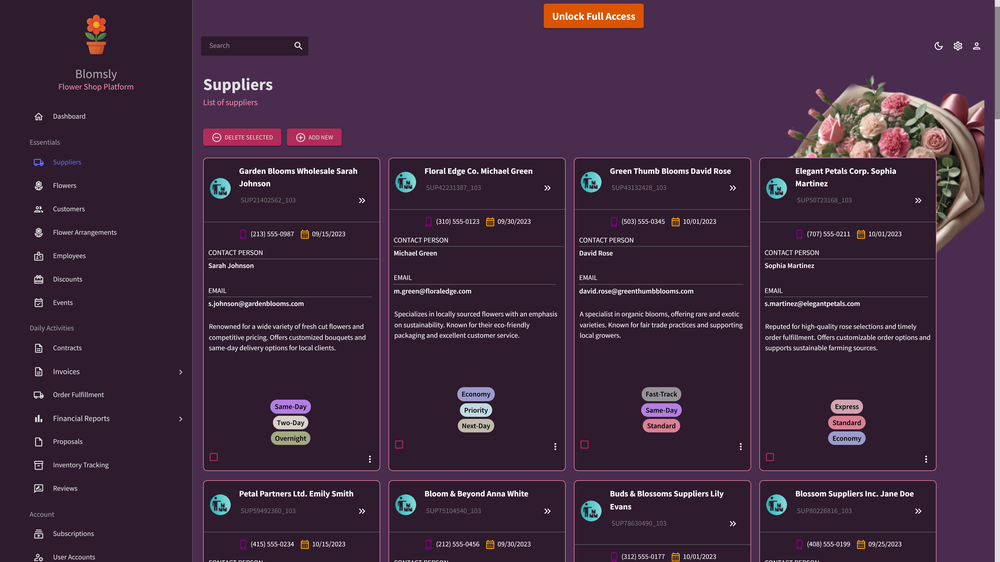Open Bloom & Beyond details arrow

[x=547, y=511]
